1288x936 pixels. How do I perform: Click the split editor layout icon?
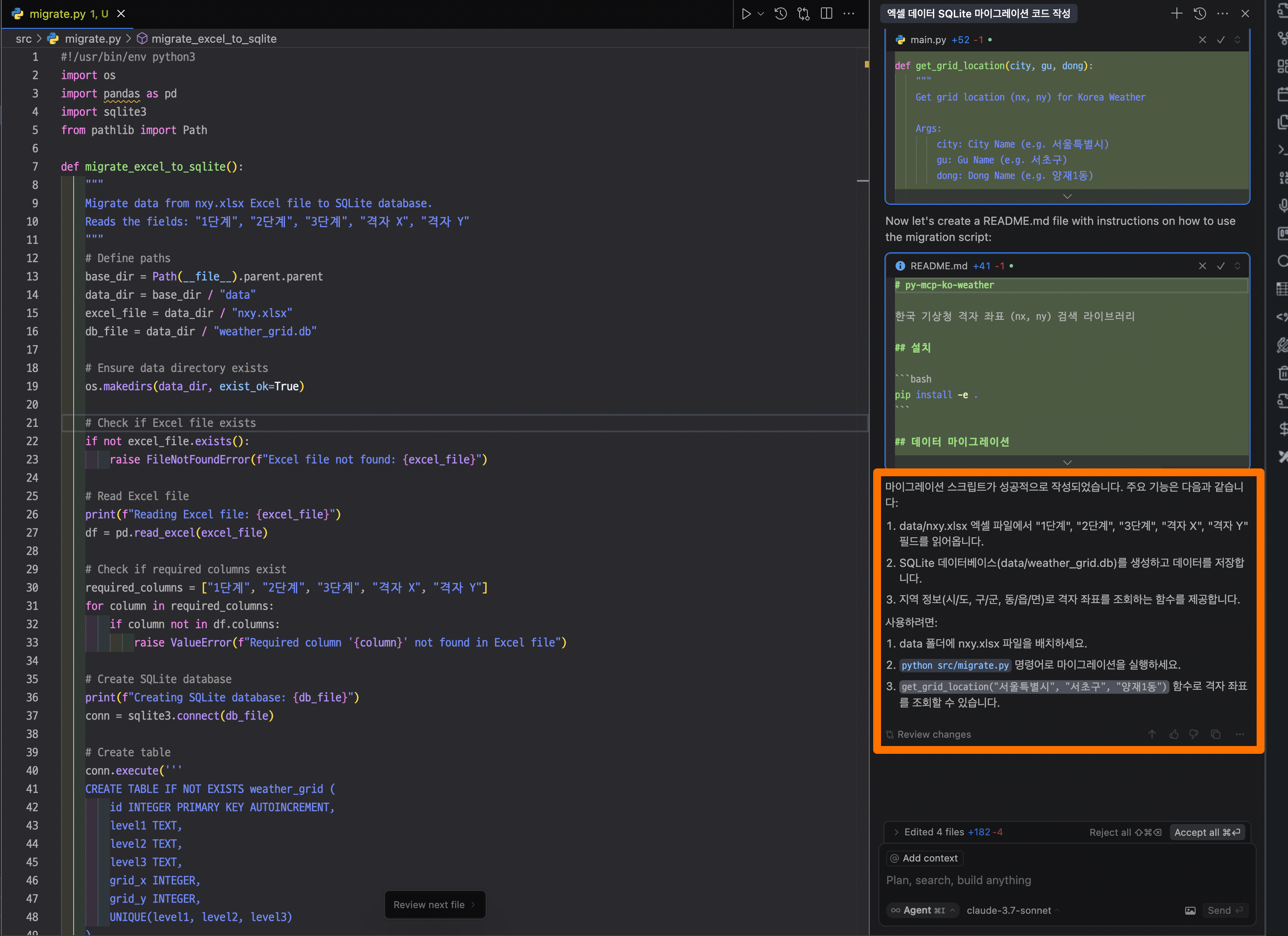[x=826, y=14]
